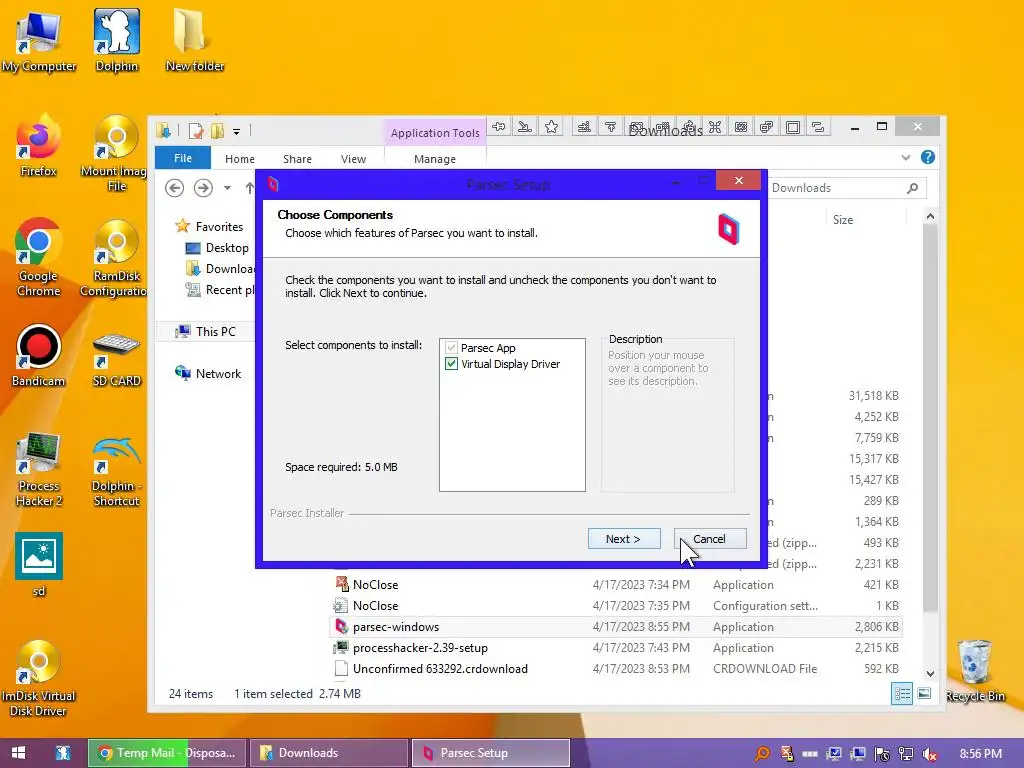Switch to the Downloads taskbar button
The height and width of the screenshot is (768, 1024).
(329, 753)
